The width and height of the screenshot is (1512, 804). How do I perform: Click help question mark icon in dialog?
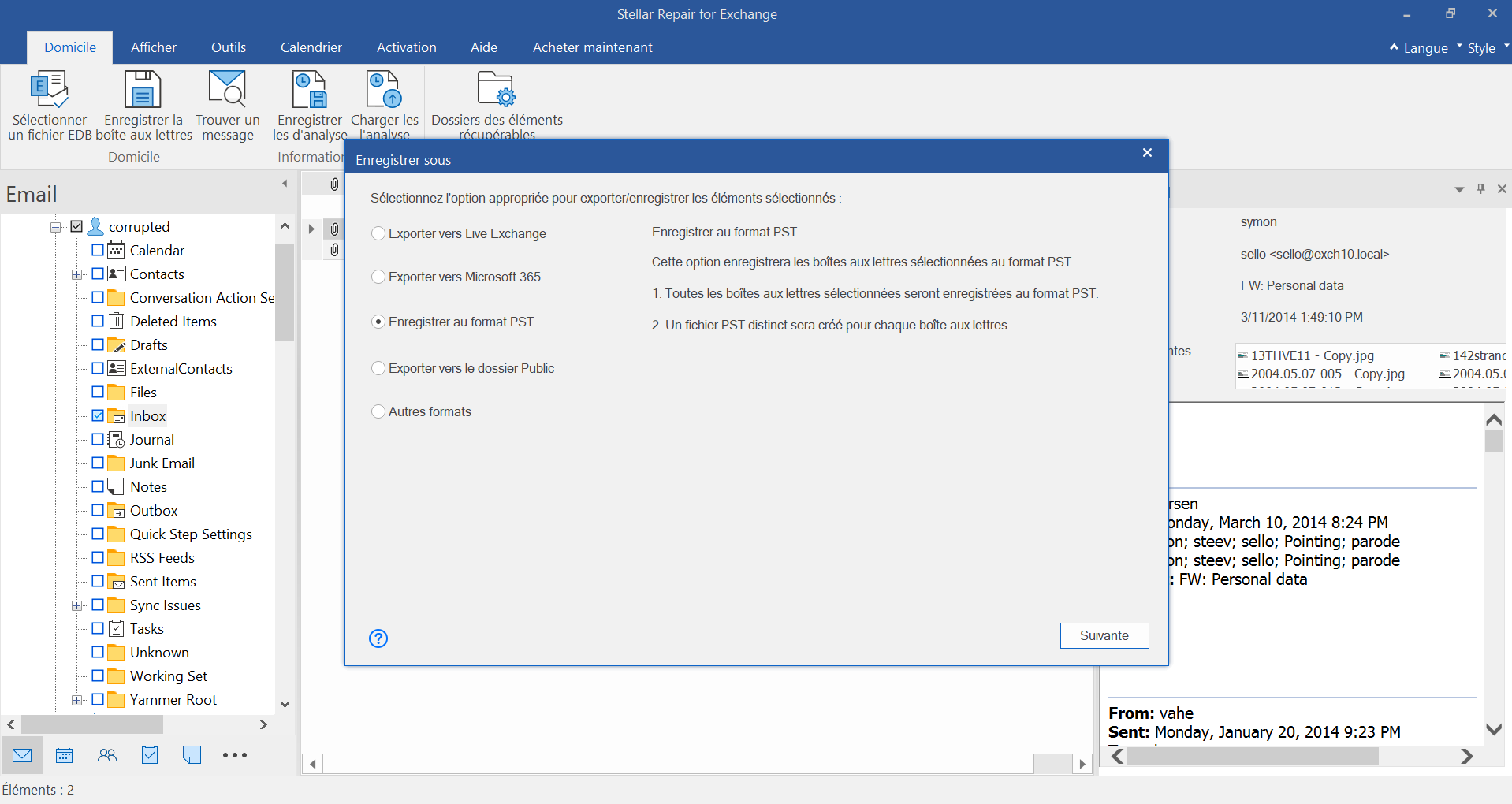pyautogui.click(x=378, y=638)
